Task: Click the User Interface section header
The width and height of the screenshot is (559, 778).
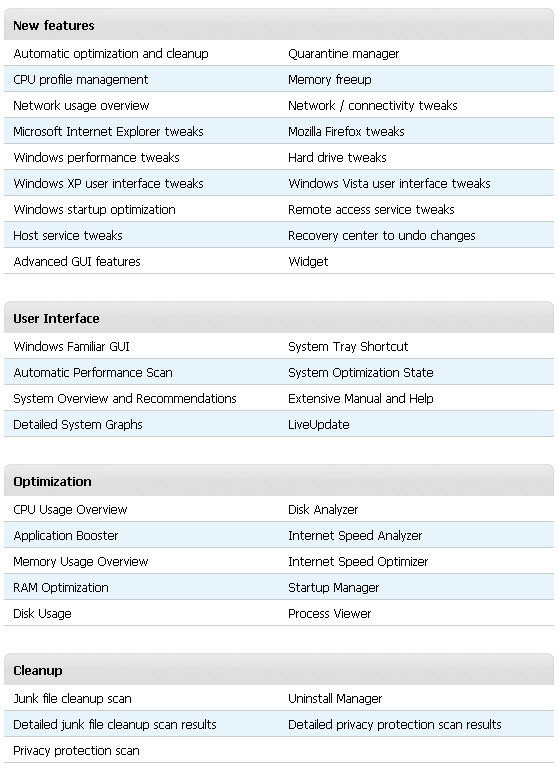Action: [x=56, y=319]
